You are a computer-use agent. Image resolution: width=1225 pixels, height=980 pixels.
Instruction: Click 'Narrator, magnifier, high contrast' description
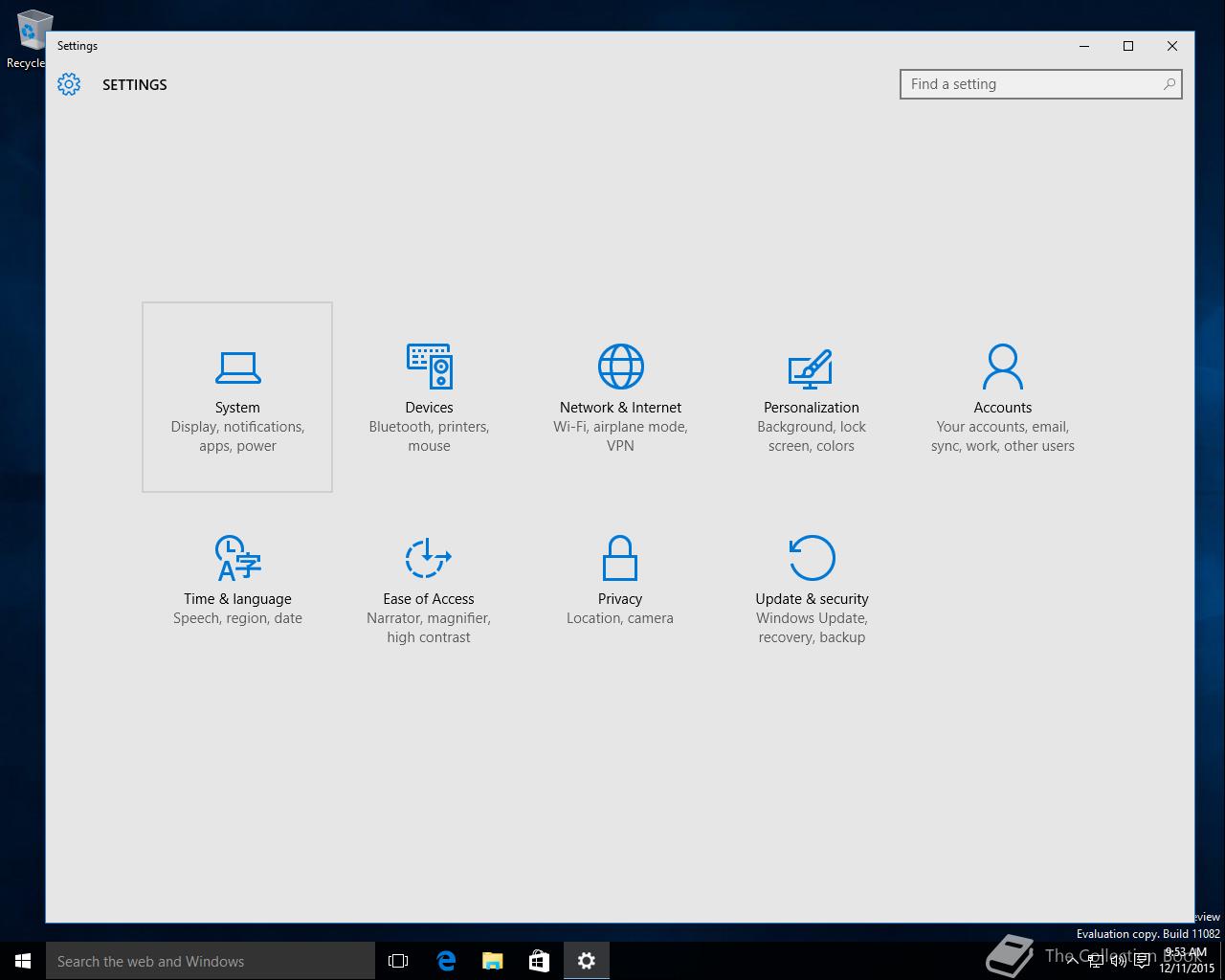429,628
